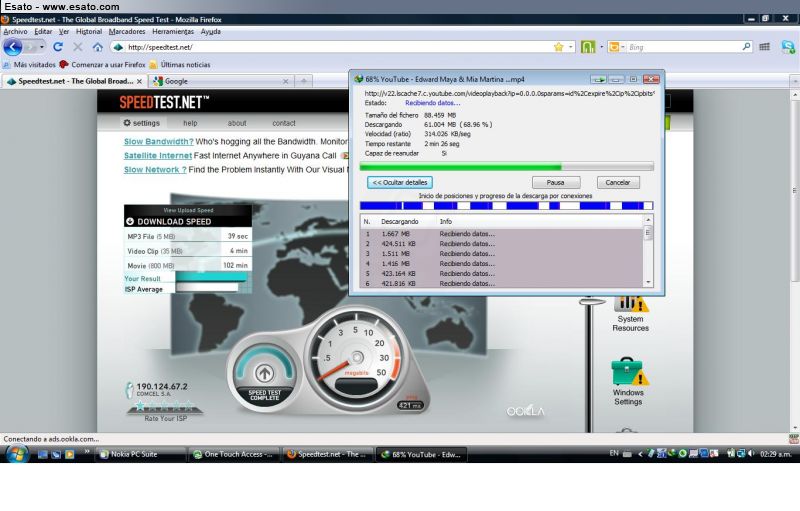The image size is (800, 511).
Task: Collapse details with Ocultar detalles button
Action: coord(399,183)
